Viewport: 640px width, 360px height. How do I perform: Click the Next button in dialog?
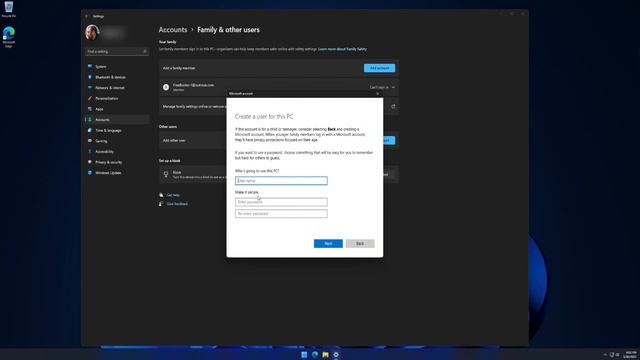click(x=328, y=243)
